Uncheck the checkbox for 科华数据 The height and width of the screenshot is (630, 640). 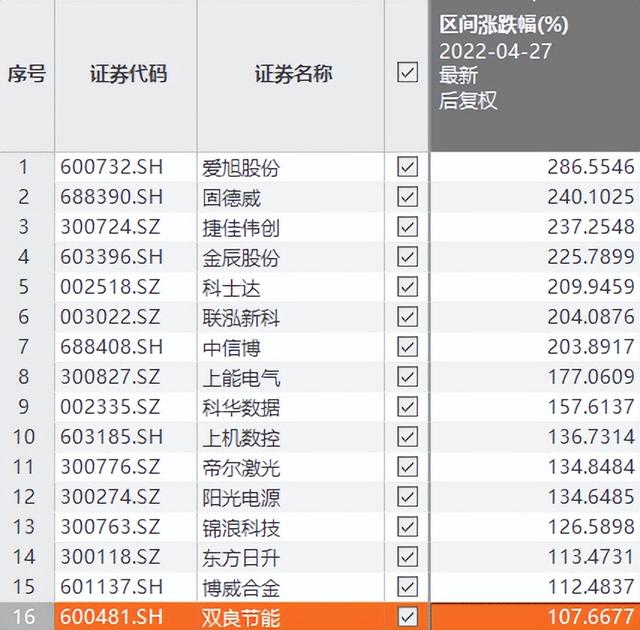coord(407,407)
